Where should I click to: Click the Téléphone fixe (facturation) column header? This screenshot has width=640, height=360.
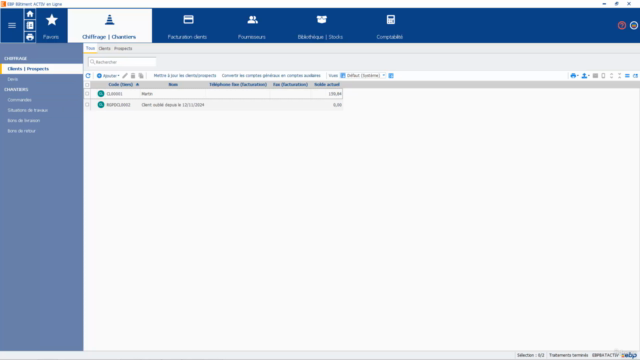tap(238, 84)
